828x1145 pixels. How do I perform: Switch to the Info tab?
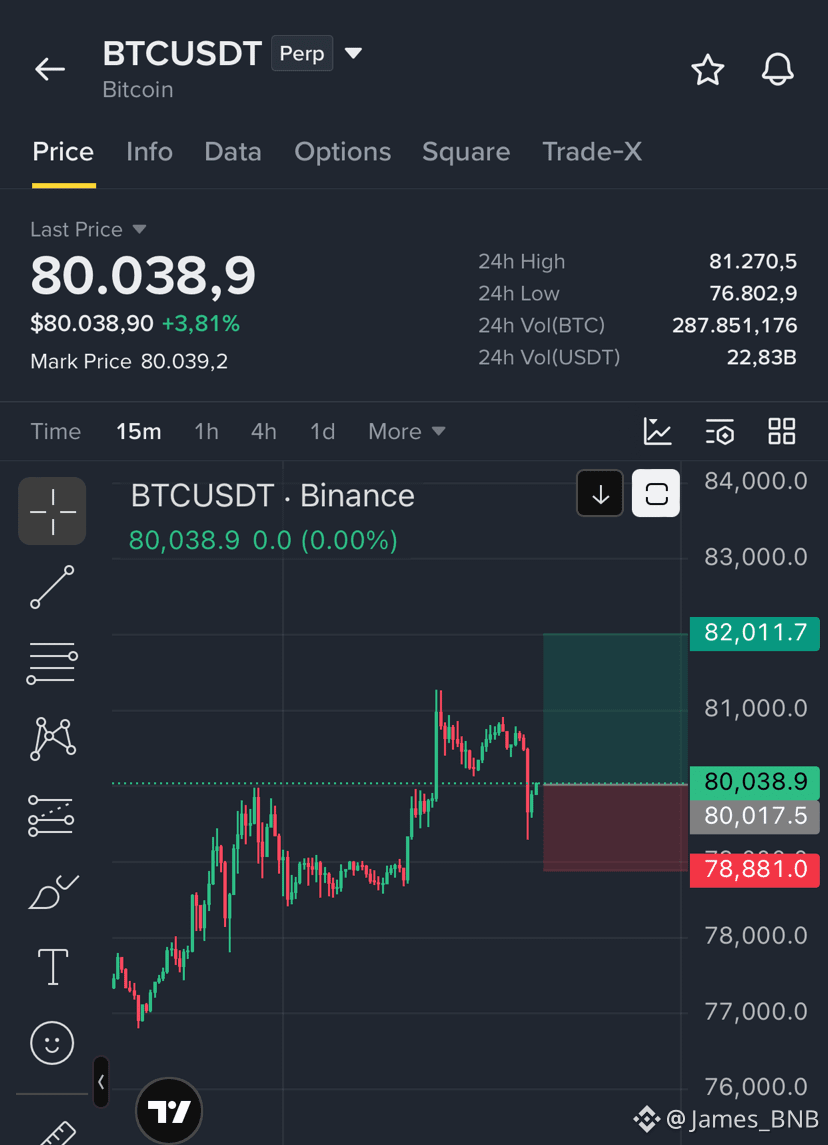[x=149, y=152]
